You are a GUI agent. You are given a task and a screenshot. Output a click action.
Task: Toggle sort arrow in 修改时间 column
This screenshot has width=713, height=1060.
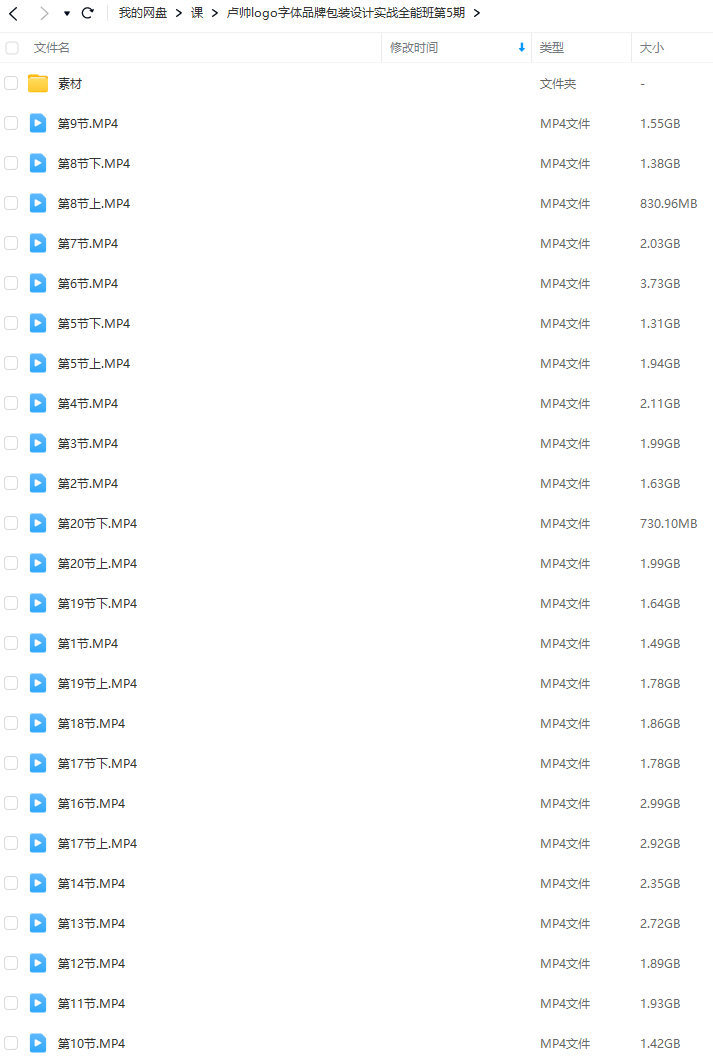(x=522, y=47)
